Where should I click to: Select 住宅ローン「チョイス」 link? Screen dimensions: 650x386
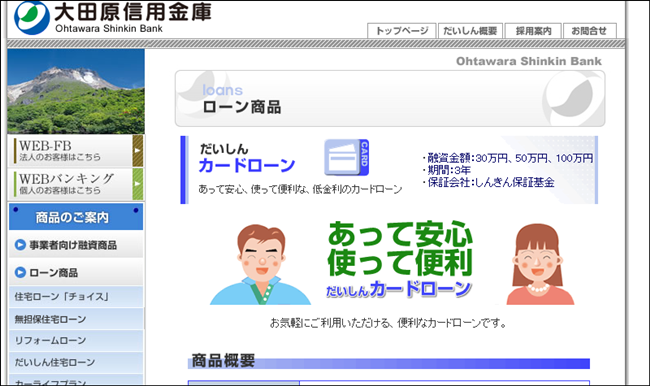coord(76,297)
